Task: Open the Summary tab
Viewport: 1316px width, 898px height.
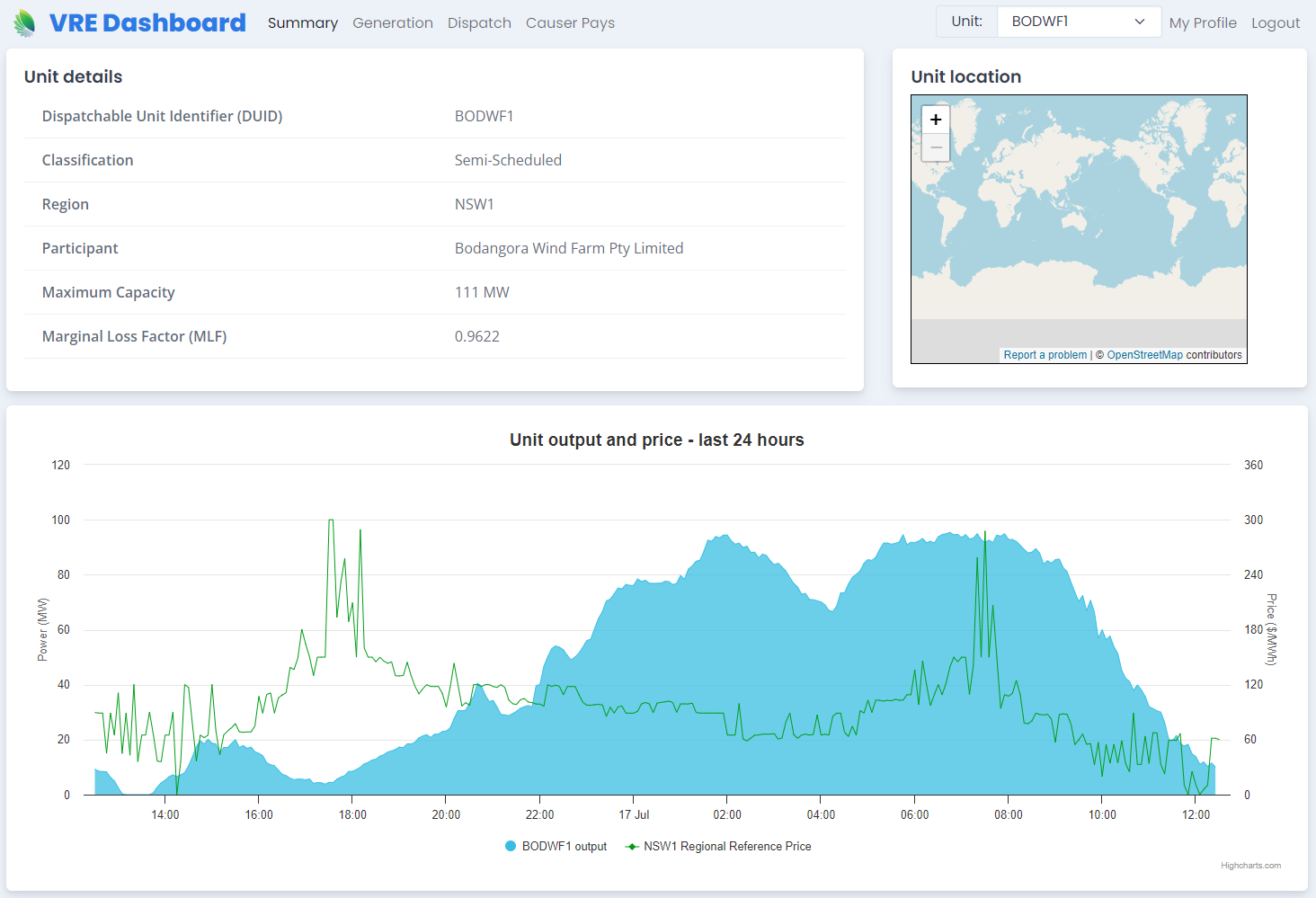Action: coord(303,22)
